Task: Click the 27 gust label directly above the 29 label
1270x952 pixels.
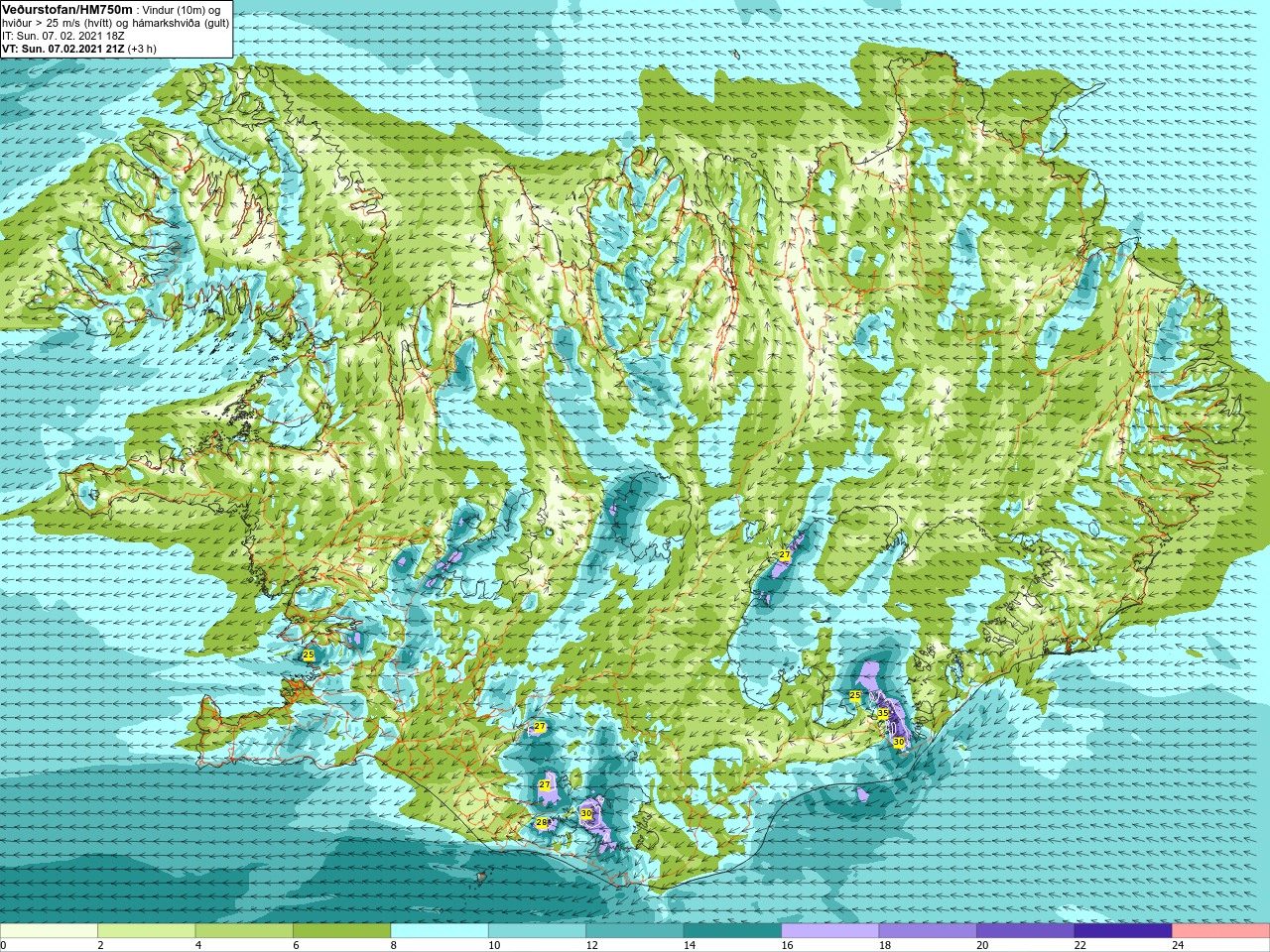Action: click(x=544, y=784)
